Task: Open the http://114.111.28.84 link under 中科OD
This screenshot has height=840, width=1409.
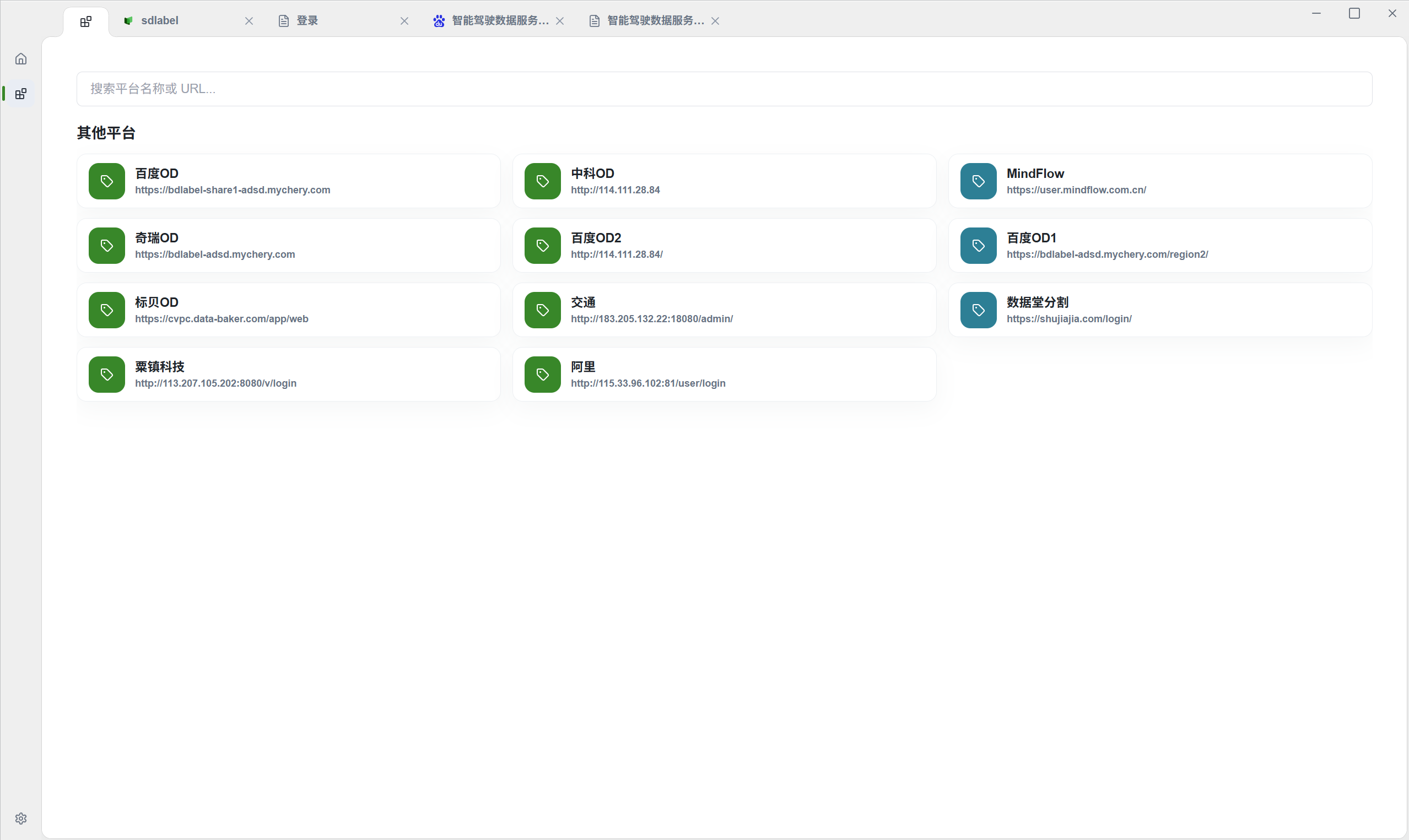Action: tap(616, 190)
